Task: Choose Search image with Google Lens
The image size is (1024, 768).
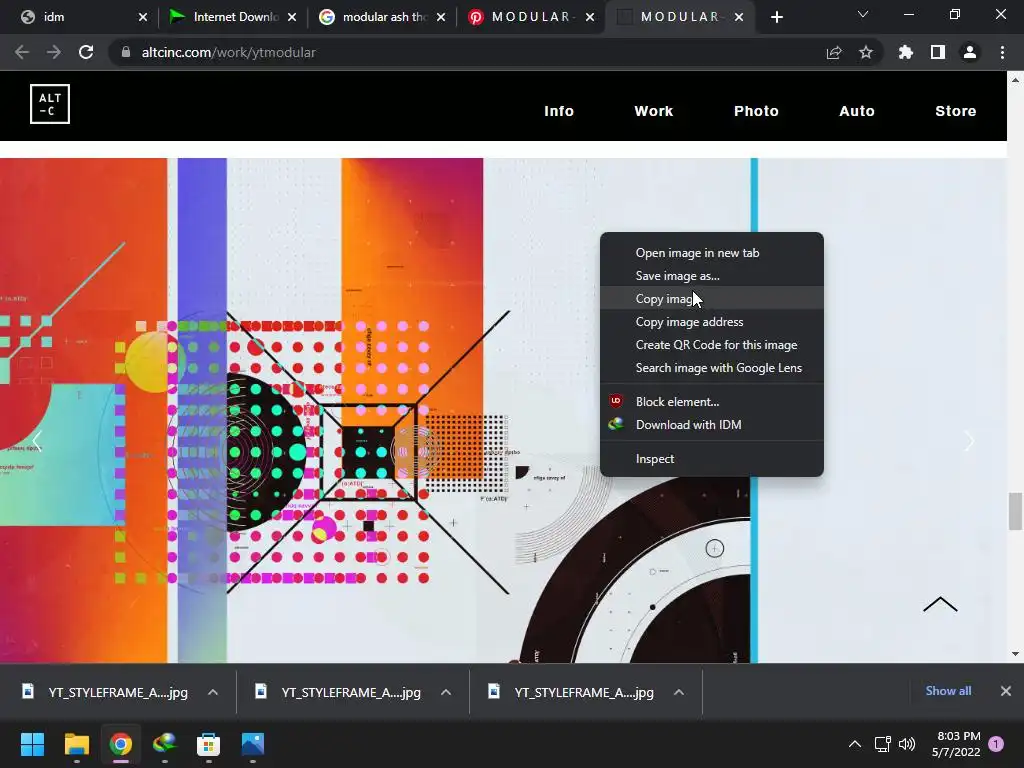Action: (x=712, y=368)
